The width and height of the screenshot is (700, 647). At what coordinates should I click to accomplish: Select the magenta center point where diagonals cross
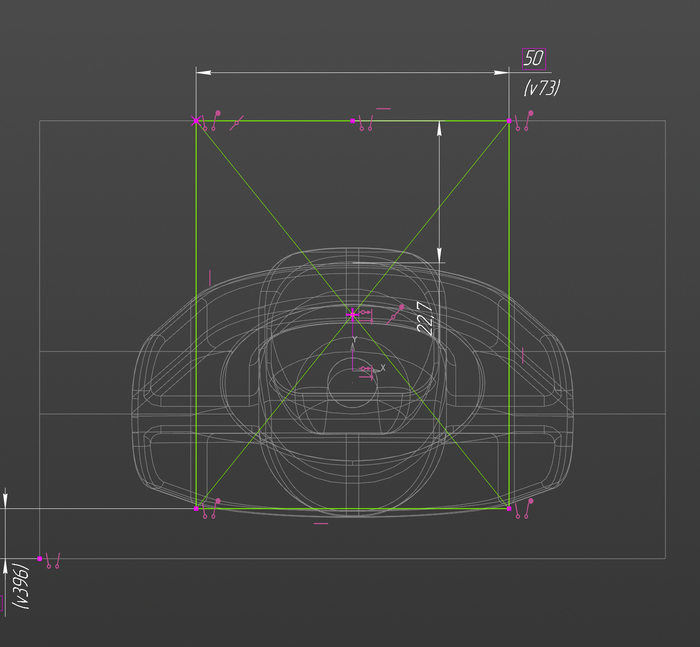click(352, 315)
